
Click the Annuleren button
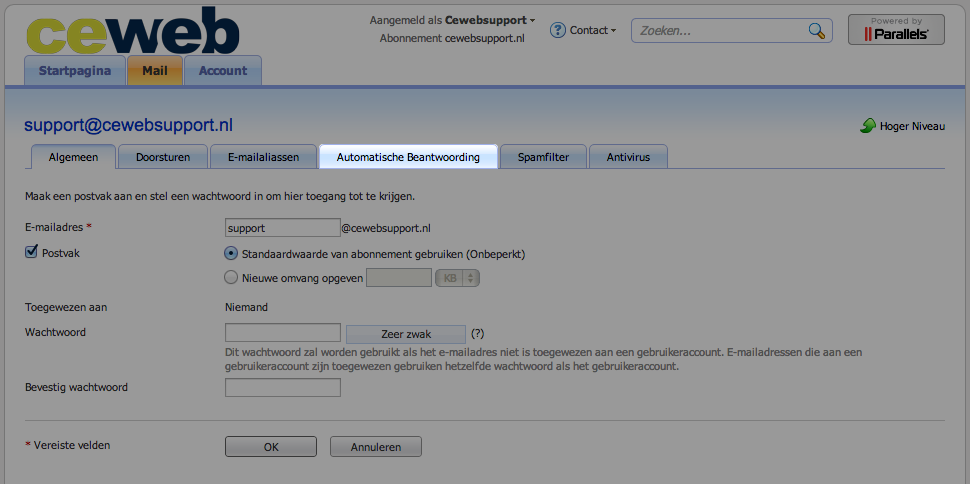[375, 447]
